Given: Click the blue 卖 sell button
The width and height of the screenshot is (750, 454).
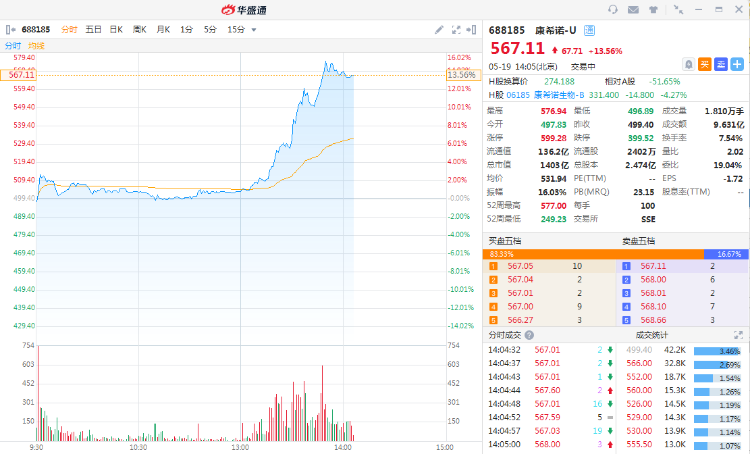Looking at the screenshot, I should tap(721, 64).
